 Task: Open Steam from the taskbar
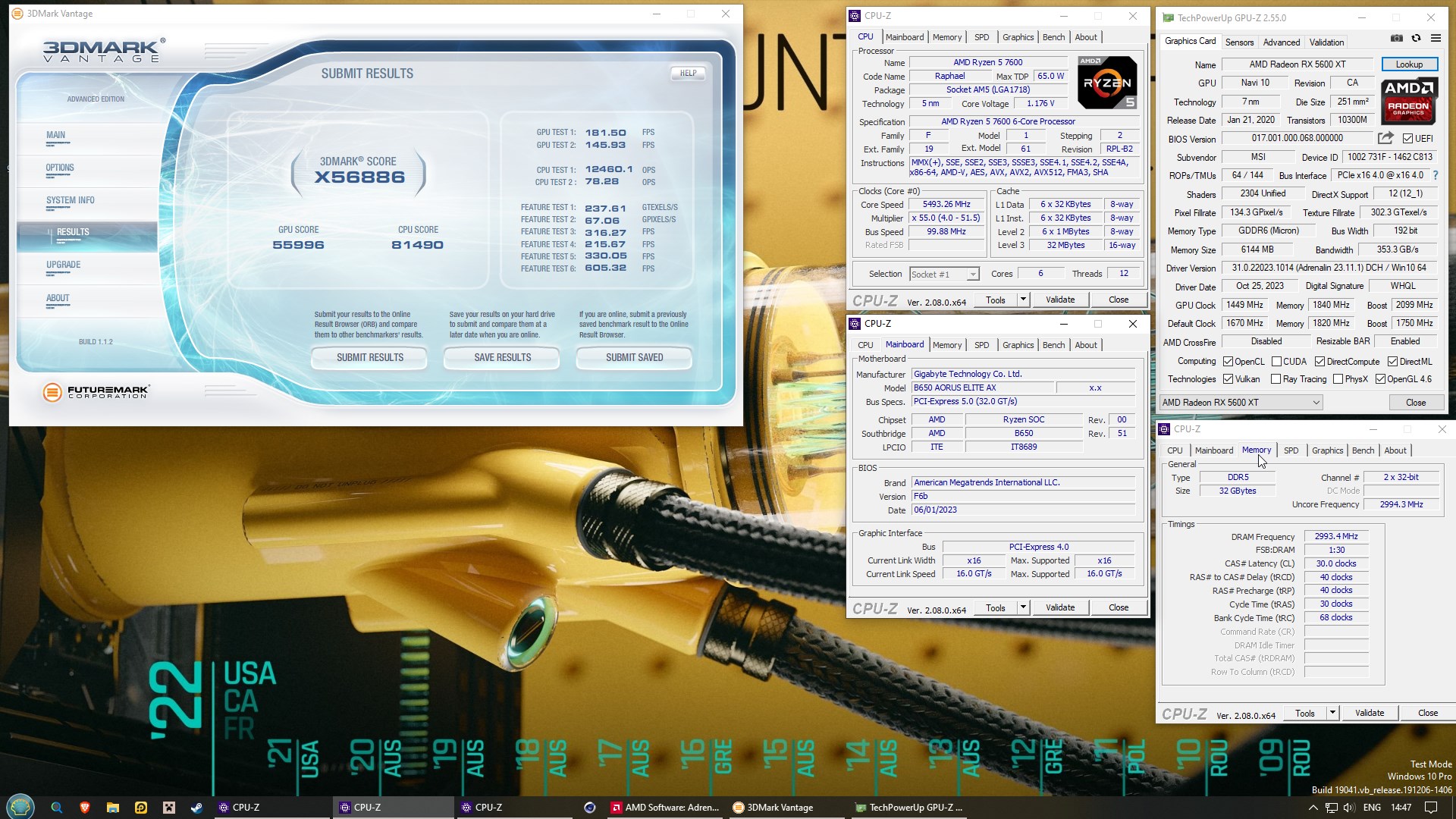[x=197, y=808]
